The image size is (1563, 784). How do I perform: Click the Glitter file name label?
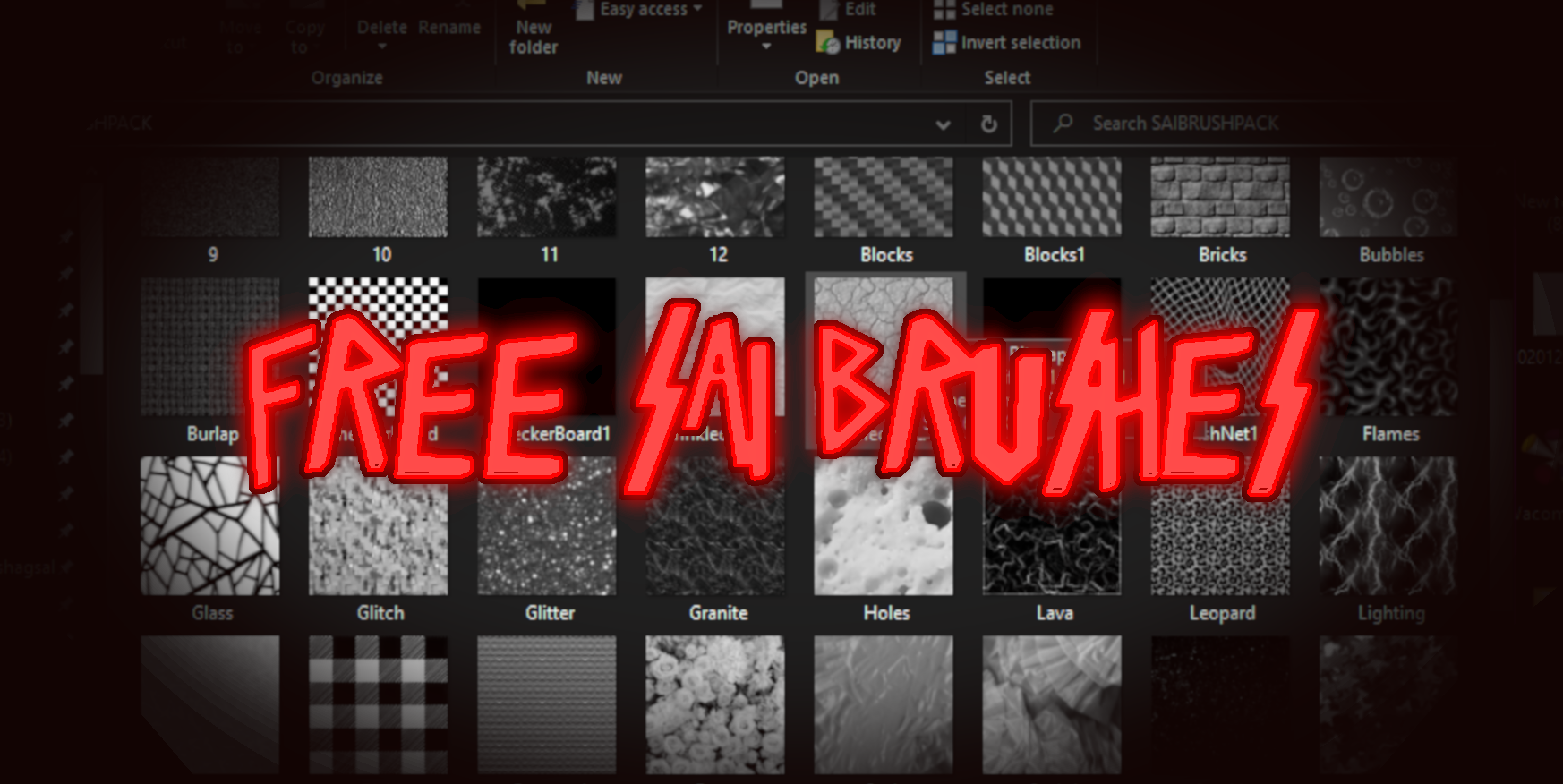pyautogui.click(x=550, y=613)
